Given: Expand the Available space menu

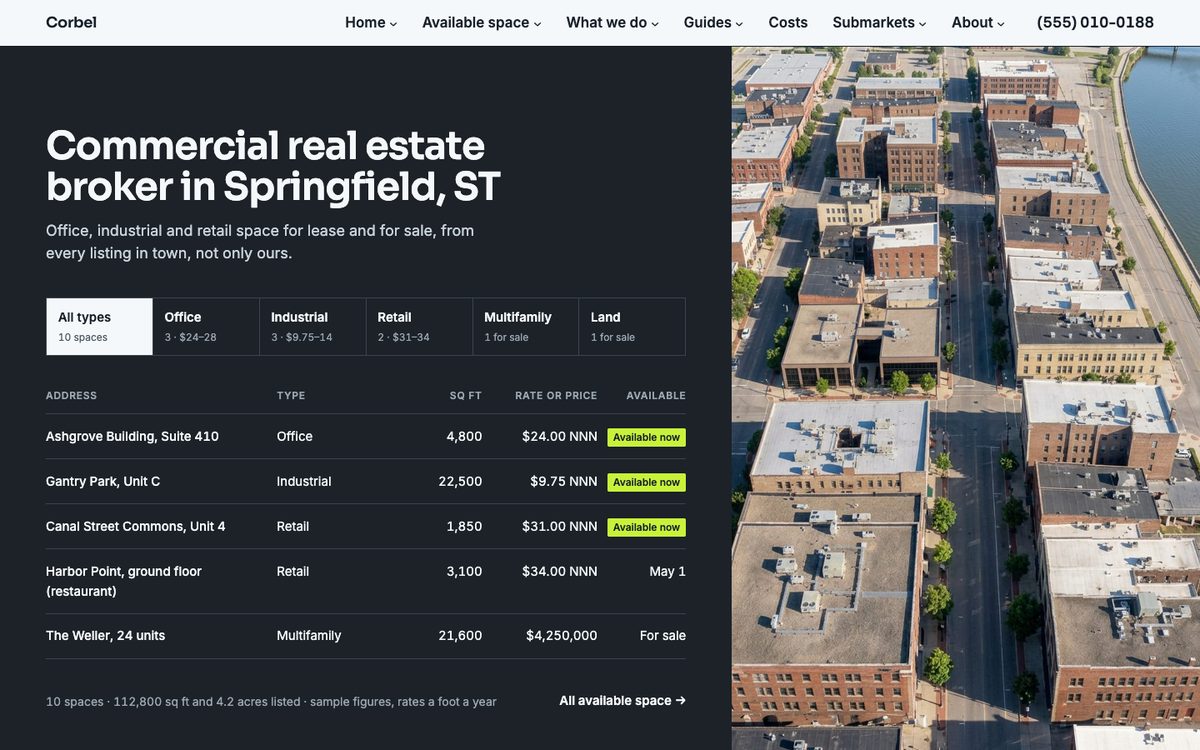Looking at the screenshot, I should click(482, 22).
